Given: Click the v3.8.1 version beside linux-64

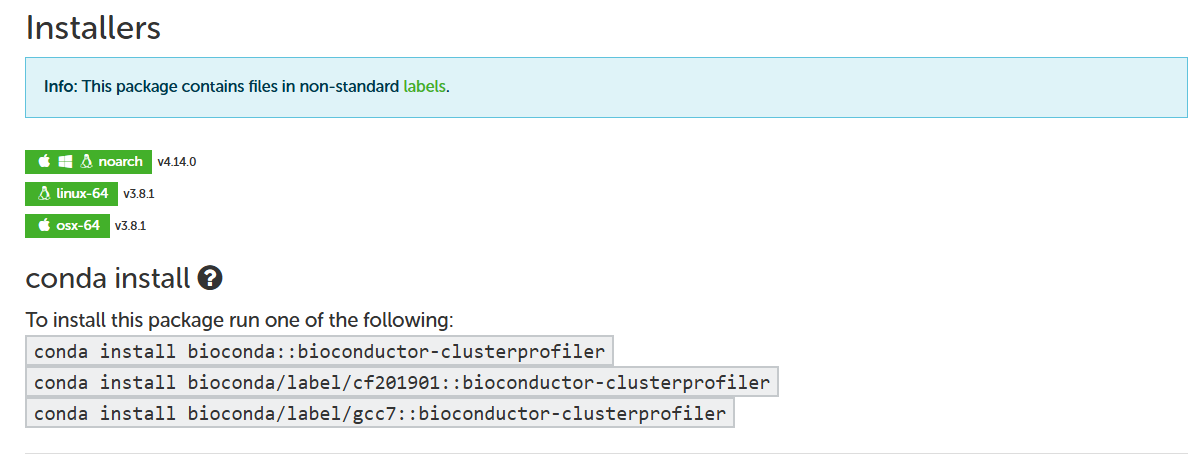Looking at the screenshot, I should click(139, 193).
